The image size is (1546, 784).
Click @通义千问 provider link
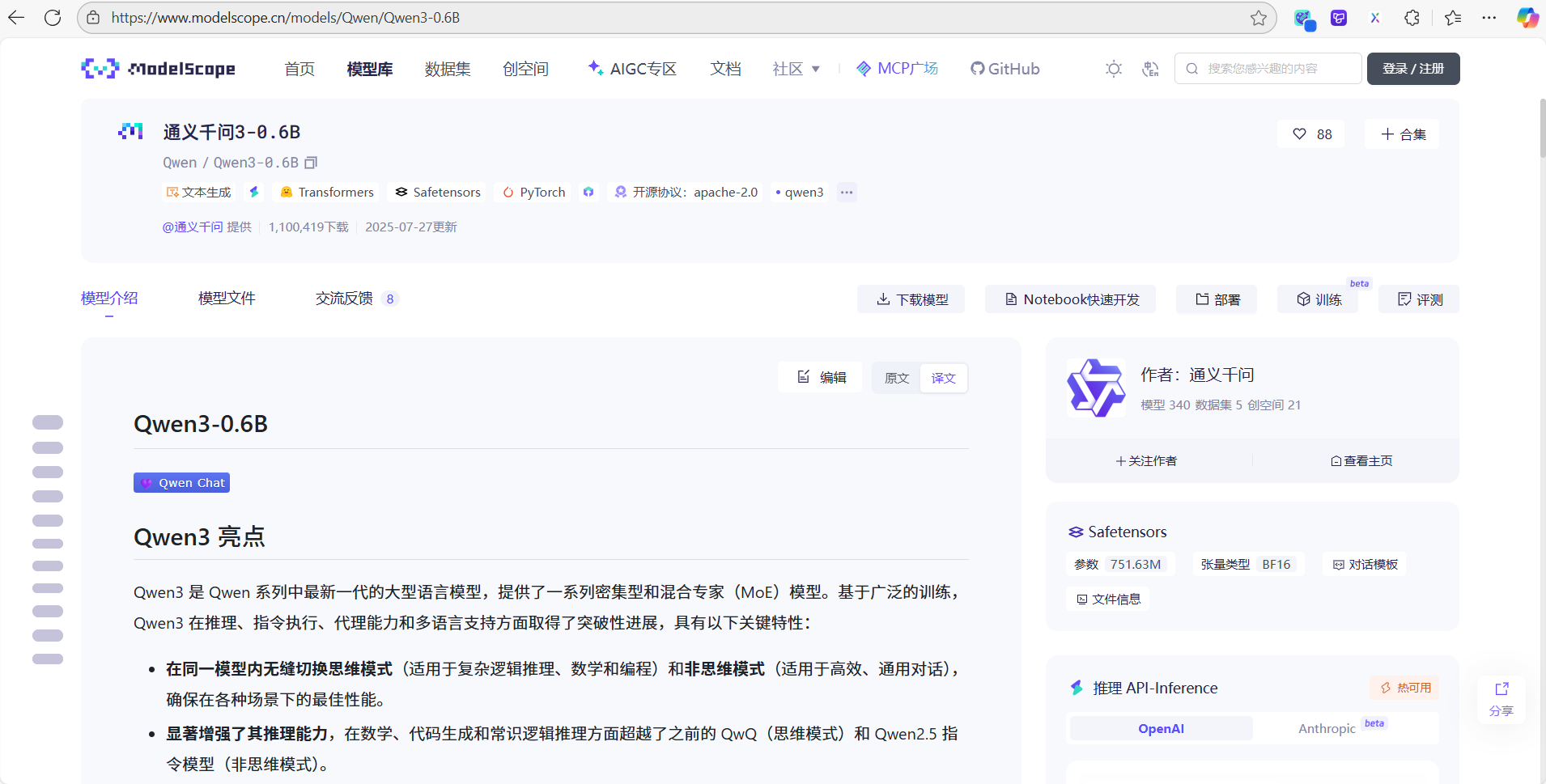(x=193, y=227)
